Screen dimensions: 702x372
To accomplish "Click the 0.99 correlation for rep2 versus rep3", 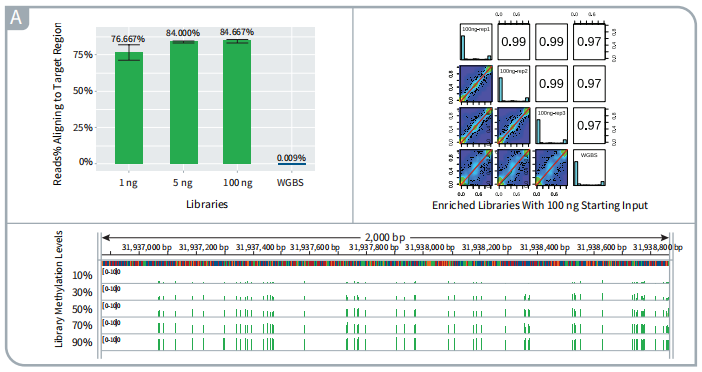I will point(552,84).
